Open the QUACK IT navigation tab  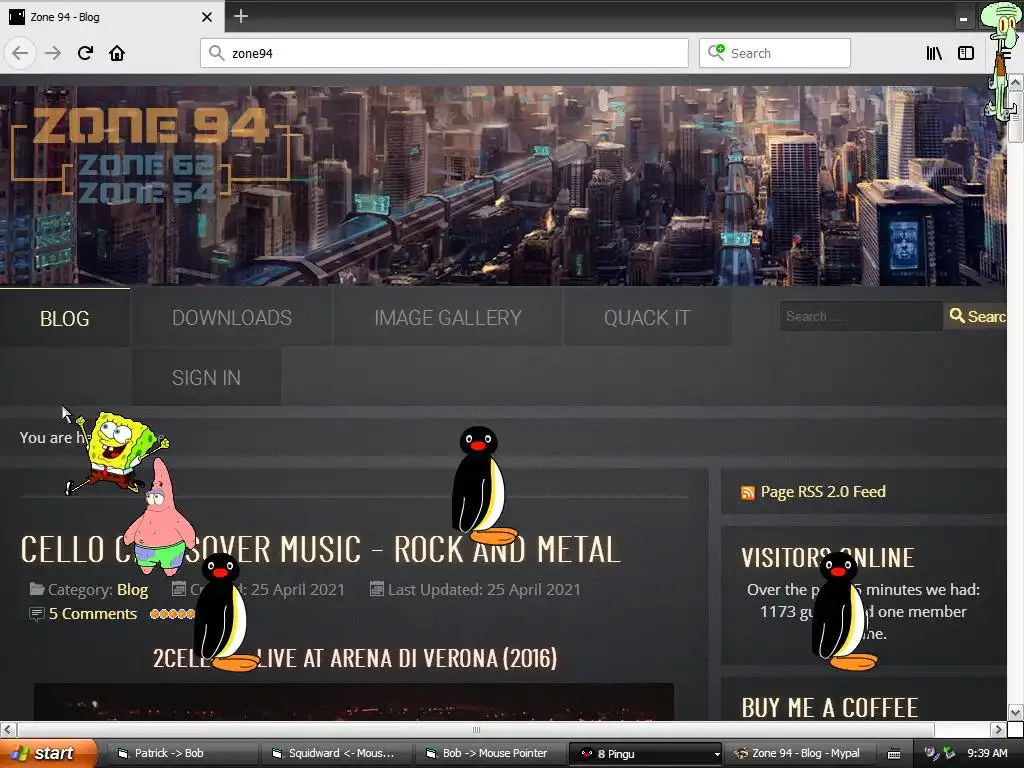[647, 317]
